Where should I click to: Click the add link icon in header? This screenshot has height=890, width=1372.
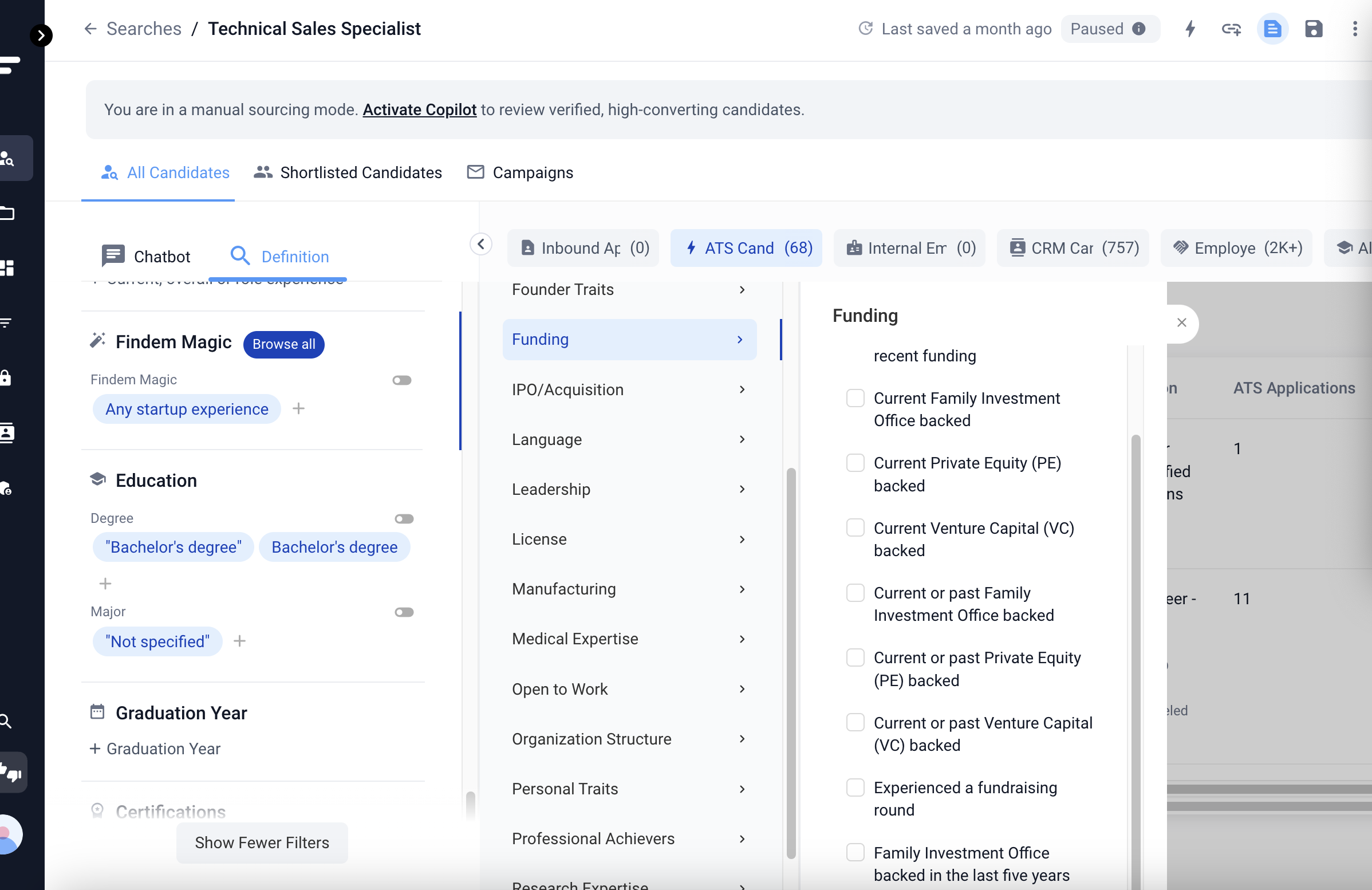pyautogui.click(x=1231, y=29)
